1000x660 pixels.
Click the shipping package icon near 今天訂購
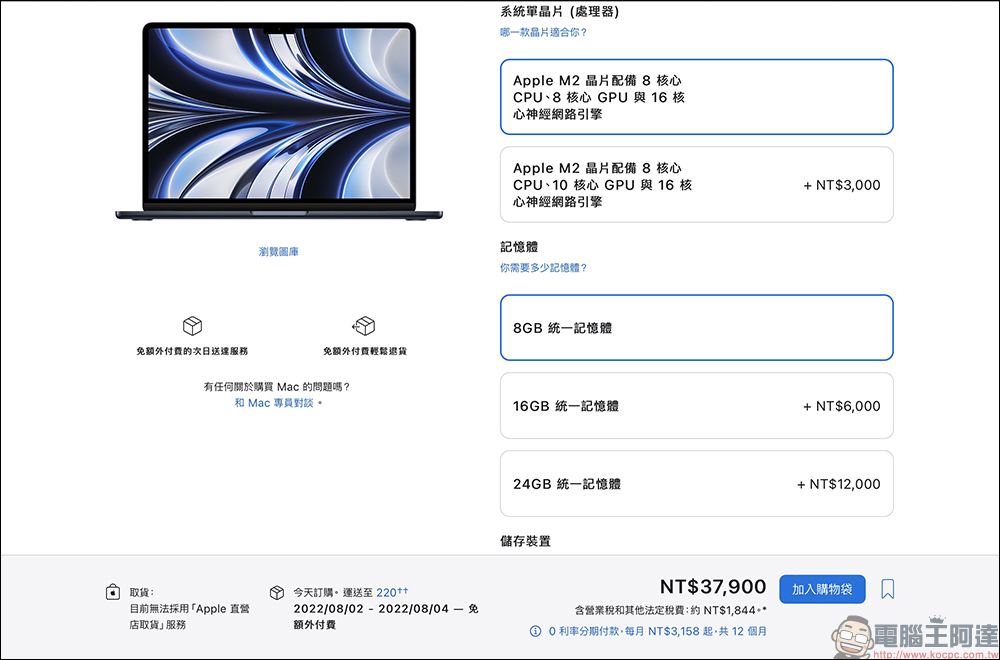pos(277,592)
